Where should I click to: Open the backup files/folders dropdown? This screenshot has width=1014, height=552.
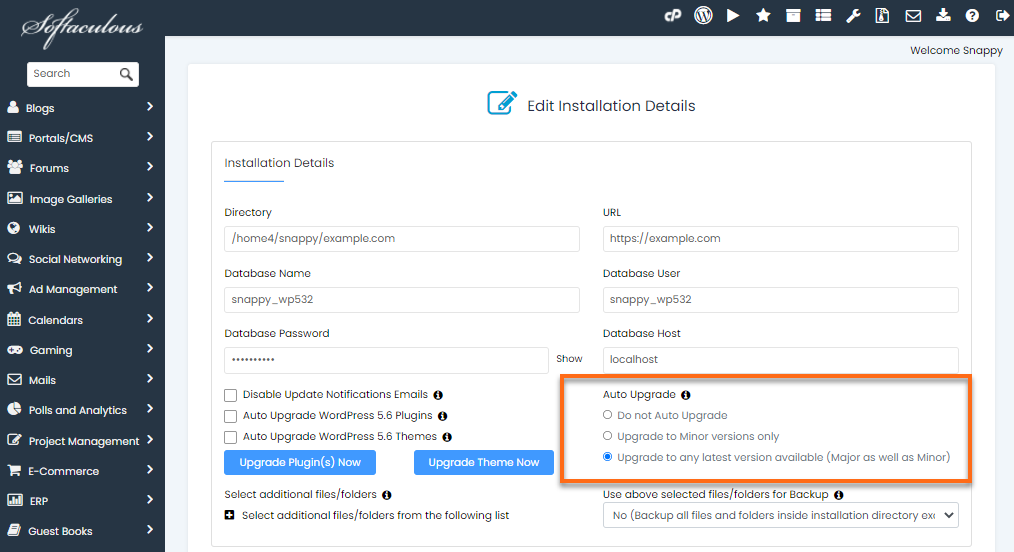780,515
